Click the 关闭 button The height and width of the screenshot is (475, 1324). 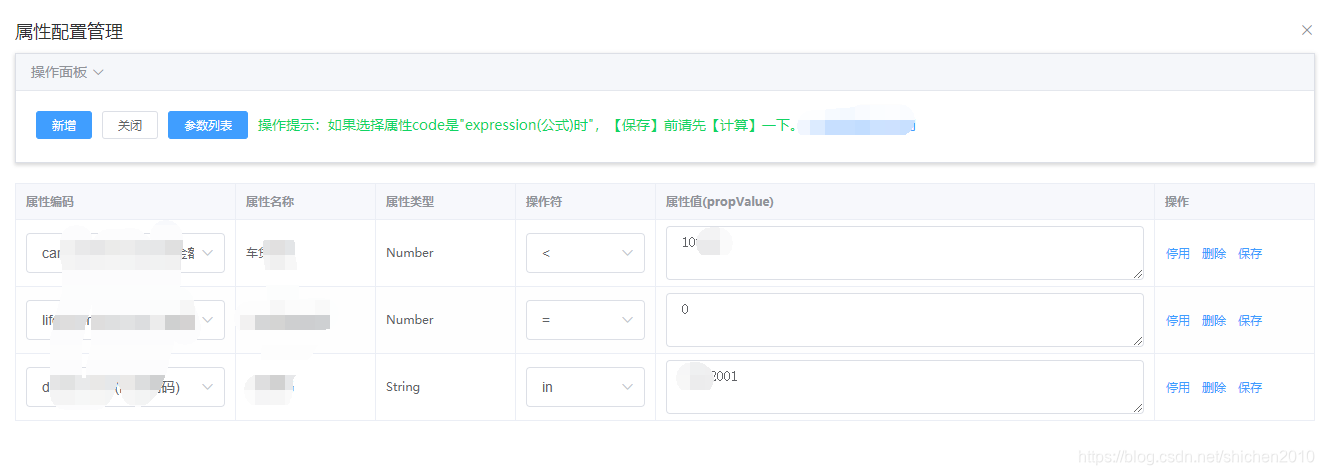click(130, 125)
